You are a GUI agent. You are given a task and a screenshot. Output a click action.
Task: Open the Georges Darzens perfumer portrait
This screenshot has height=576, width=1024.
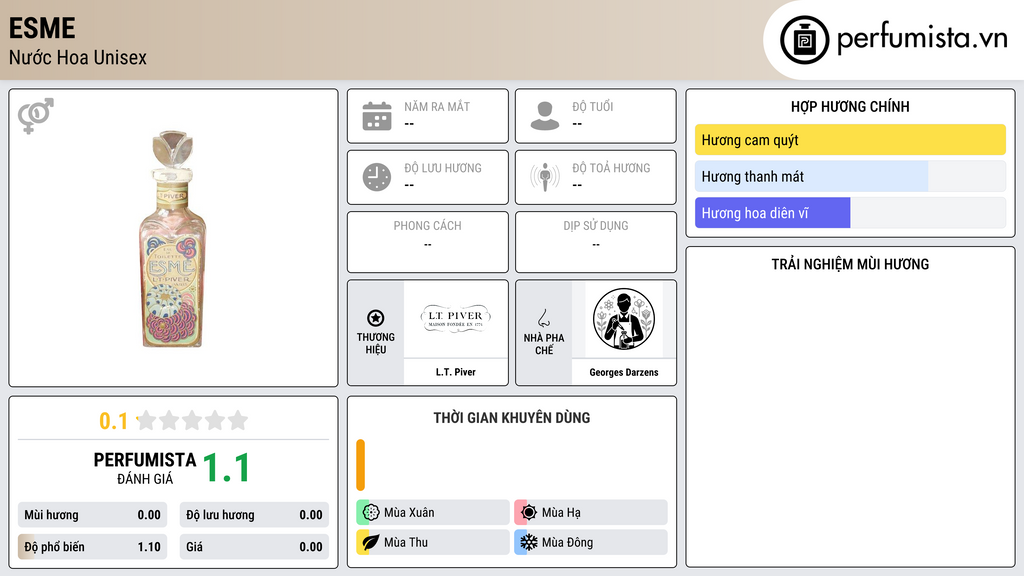coord(624,319)
